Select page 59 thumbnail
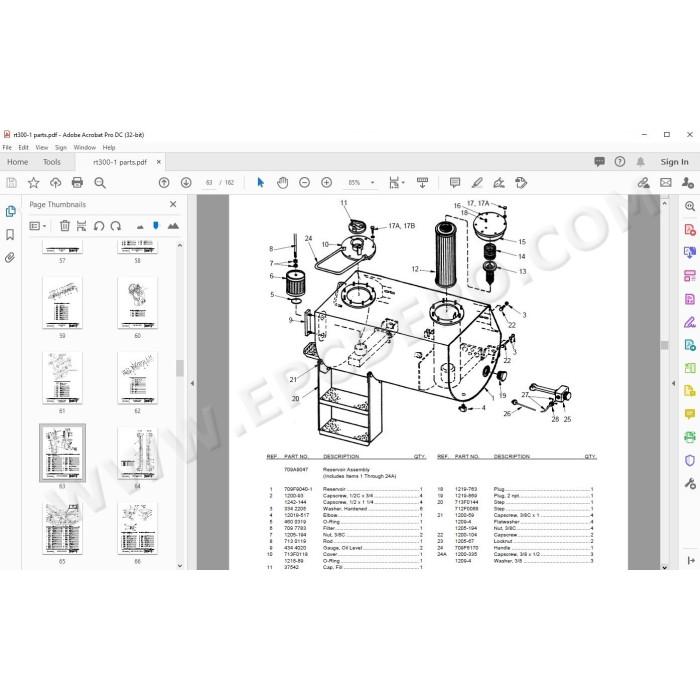Viewport: 700px width, 700px height. coord(62,303)
